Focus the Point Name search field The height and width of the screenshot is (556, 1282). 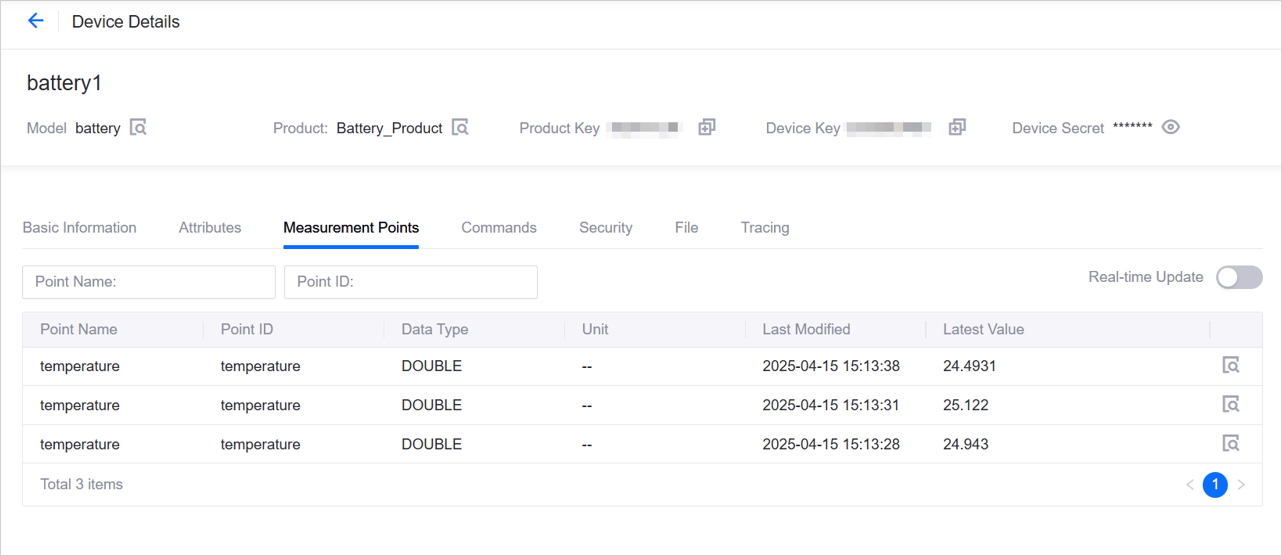click(149, 282)
